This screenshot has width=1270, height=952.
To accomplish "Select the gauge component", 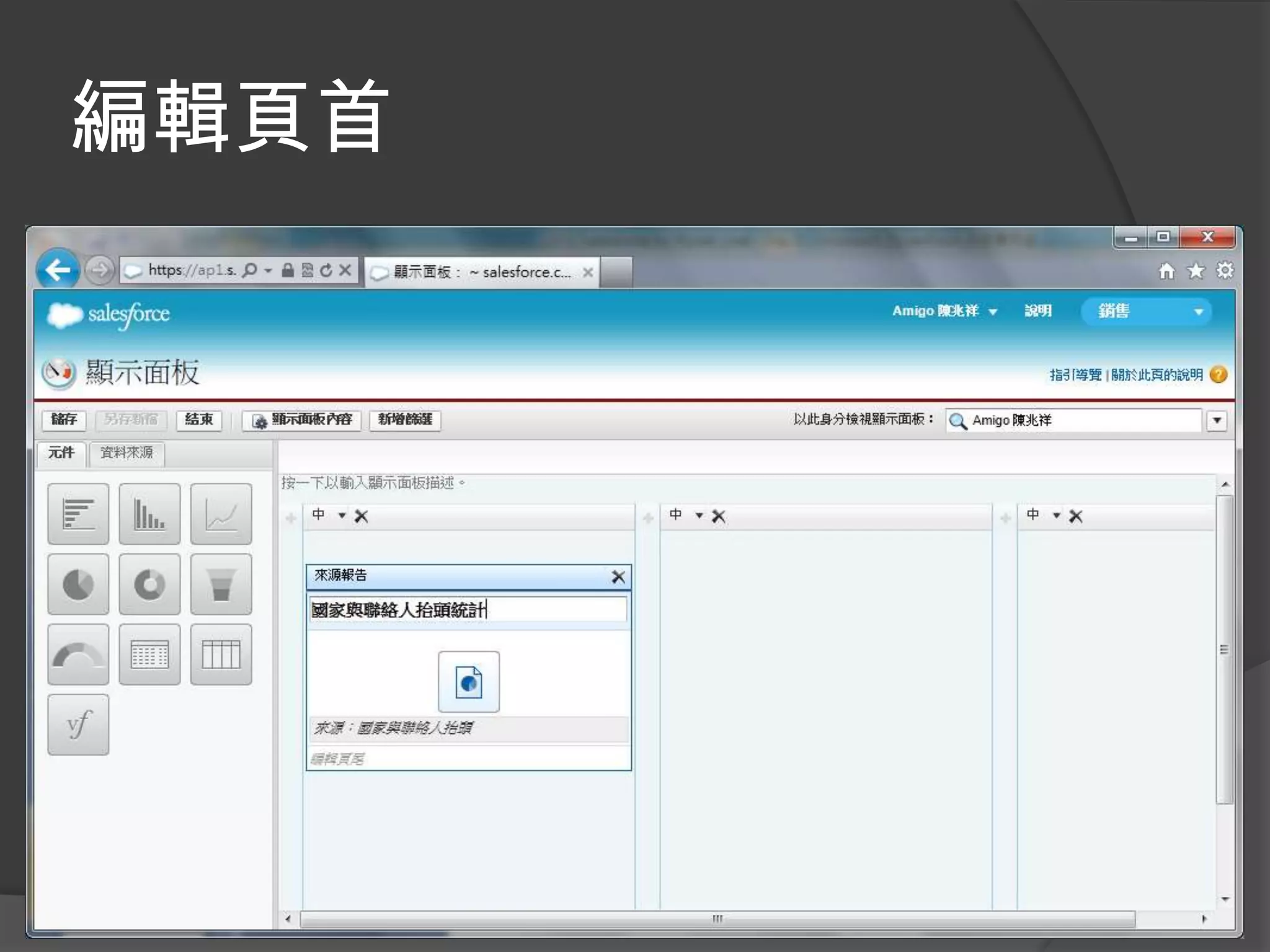I will 78,654.
